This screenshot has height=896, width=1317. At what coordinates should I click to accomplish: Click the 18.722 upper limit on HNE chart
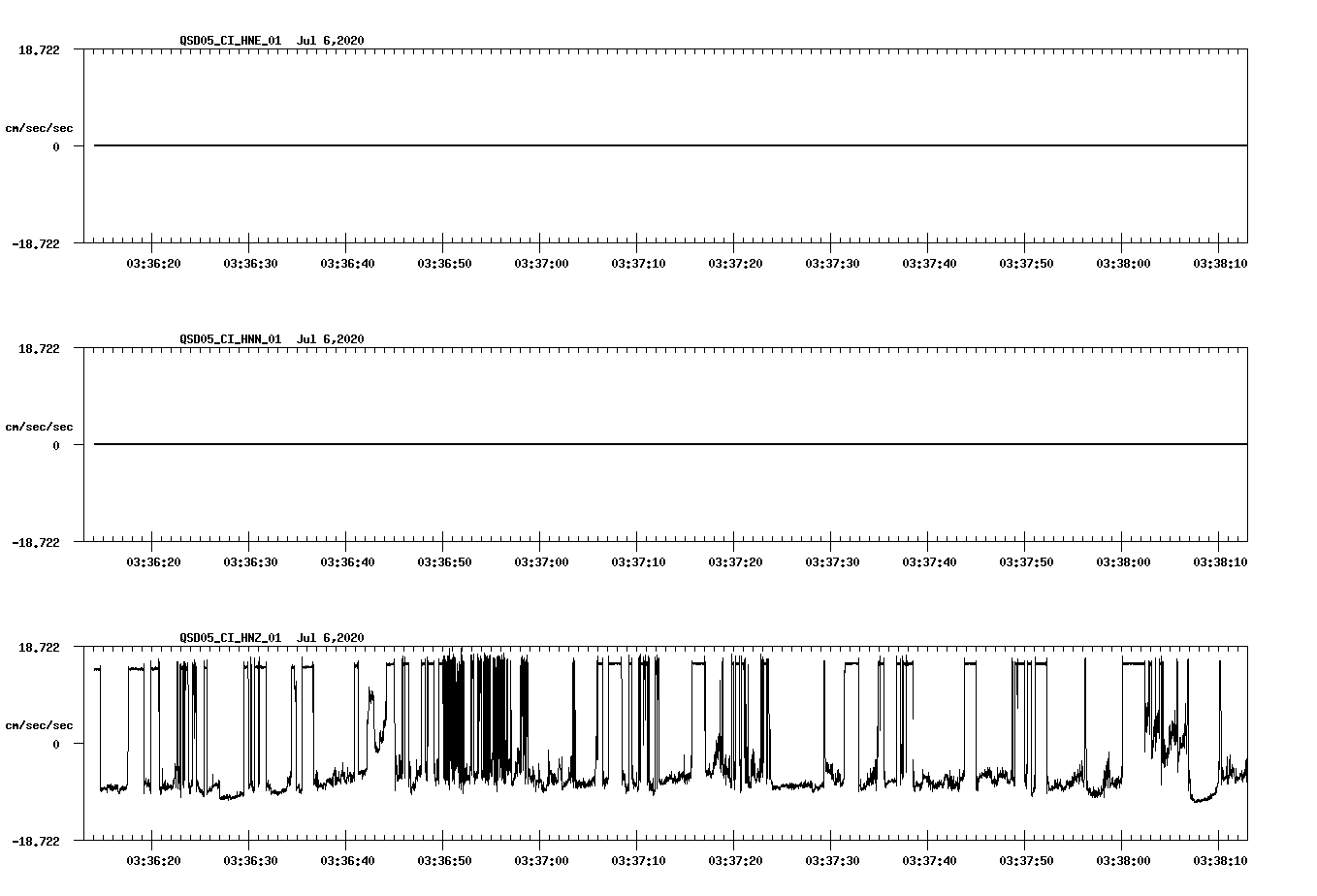[39, 49]
